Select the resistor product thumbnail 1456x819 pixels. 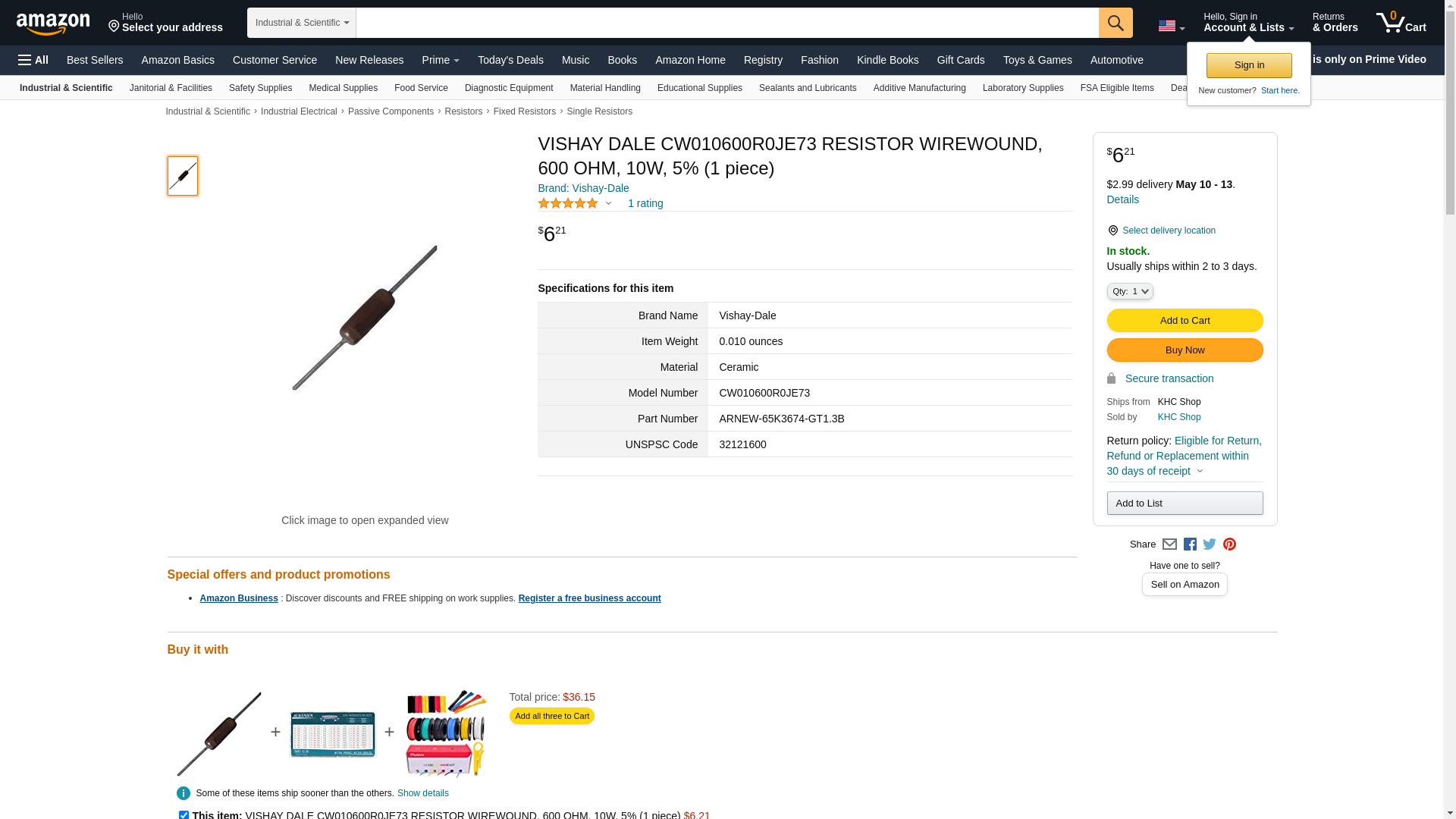coord(183,176)
